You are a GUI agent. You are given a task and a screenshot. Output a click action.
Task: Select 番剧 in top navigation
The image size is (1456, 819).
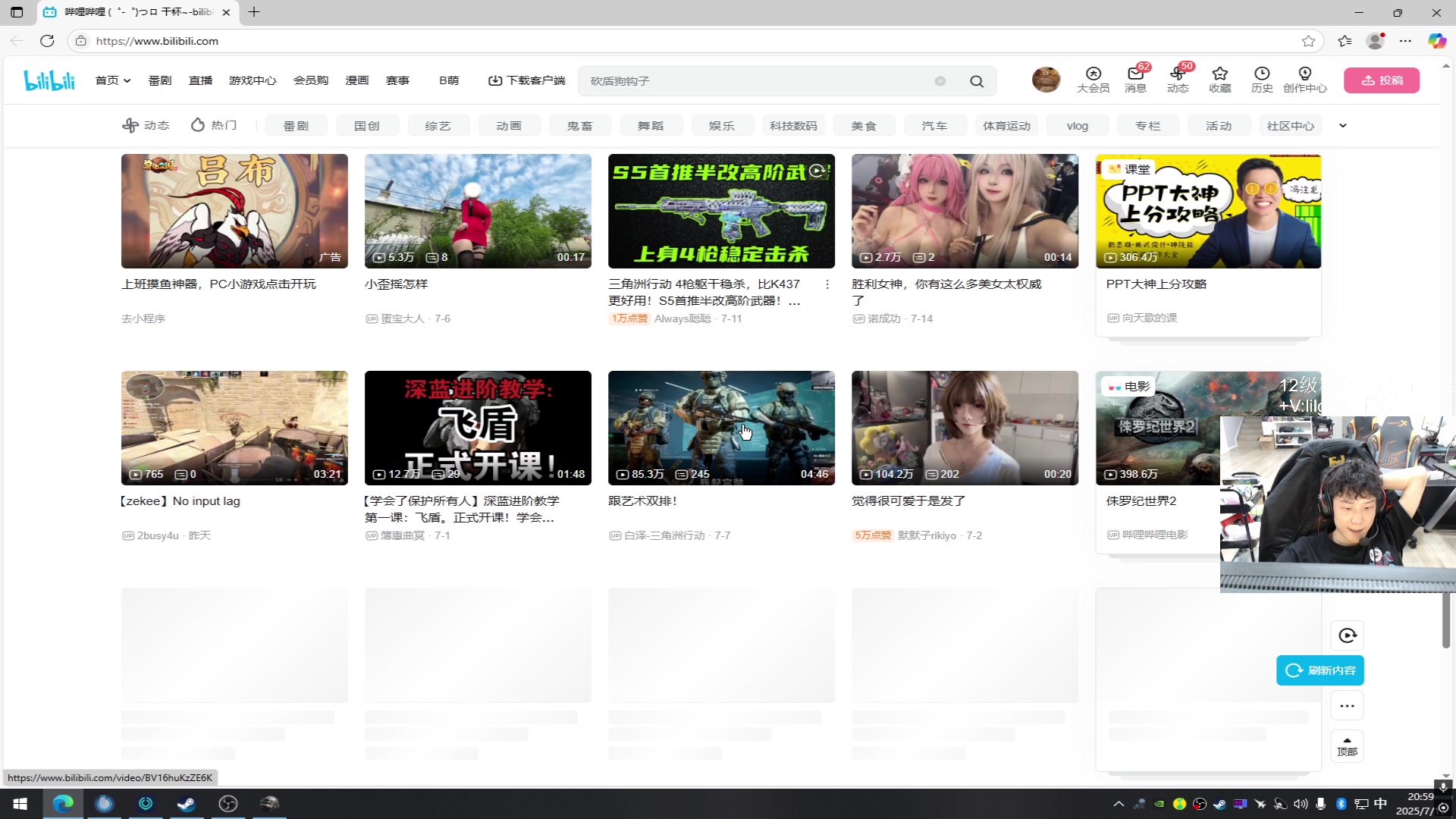point(160,80)
